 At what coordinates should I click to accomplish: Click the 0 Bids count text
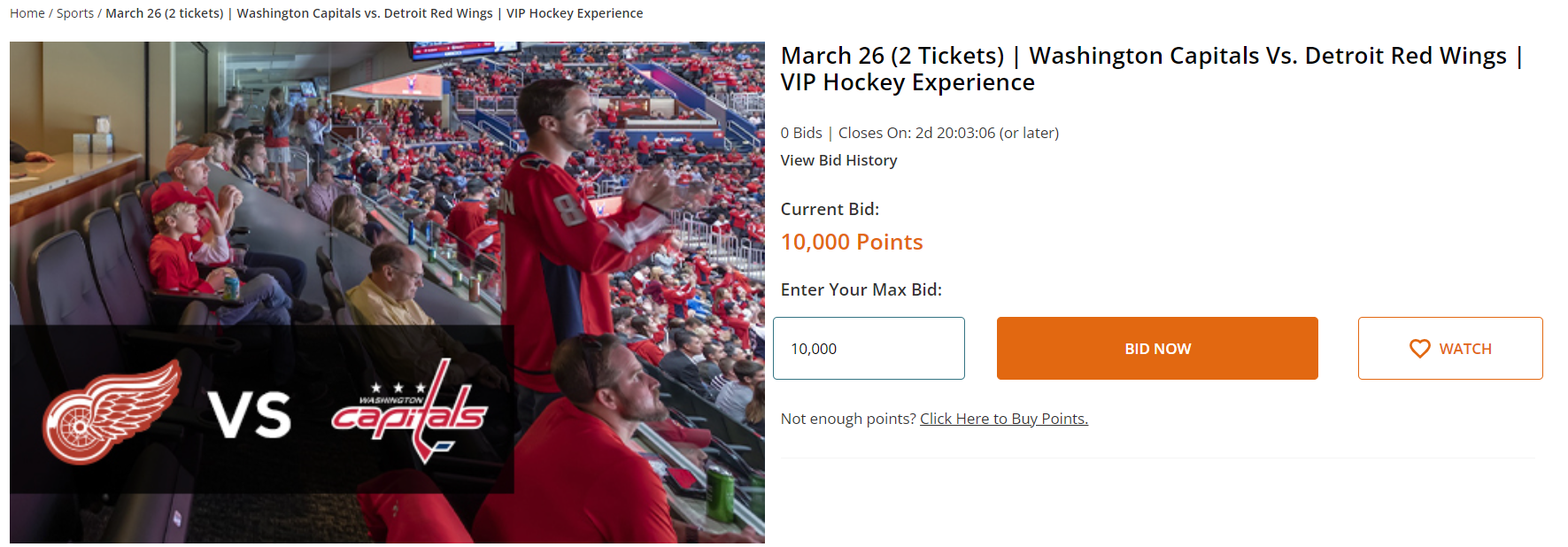pos(801,133)
